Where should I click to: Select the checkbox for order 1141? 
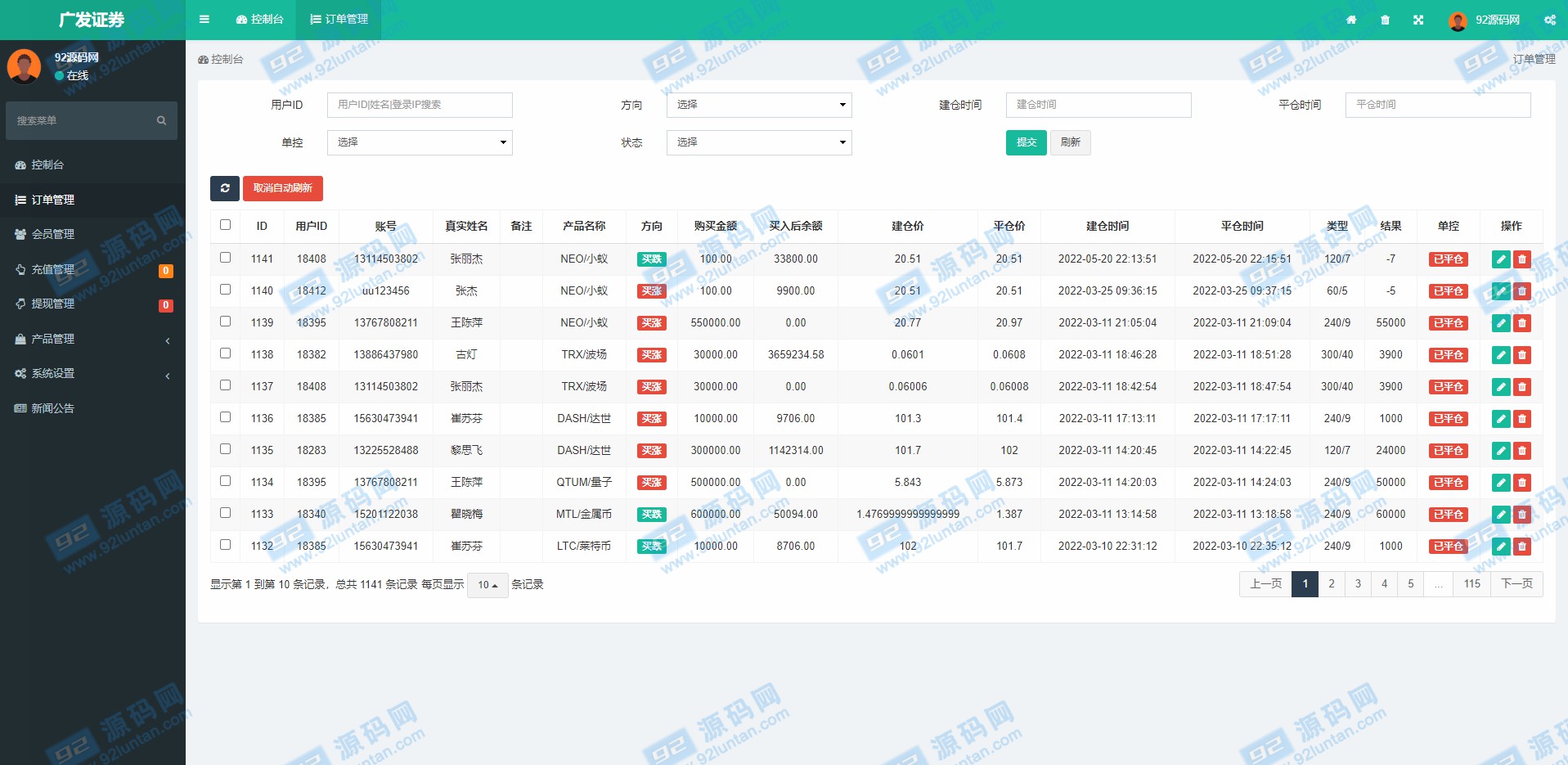[226, 258]
